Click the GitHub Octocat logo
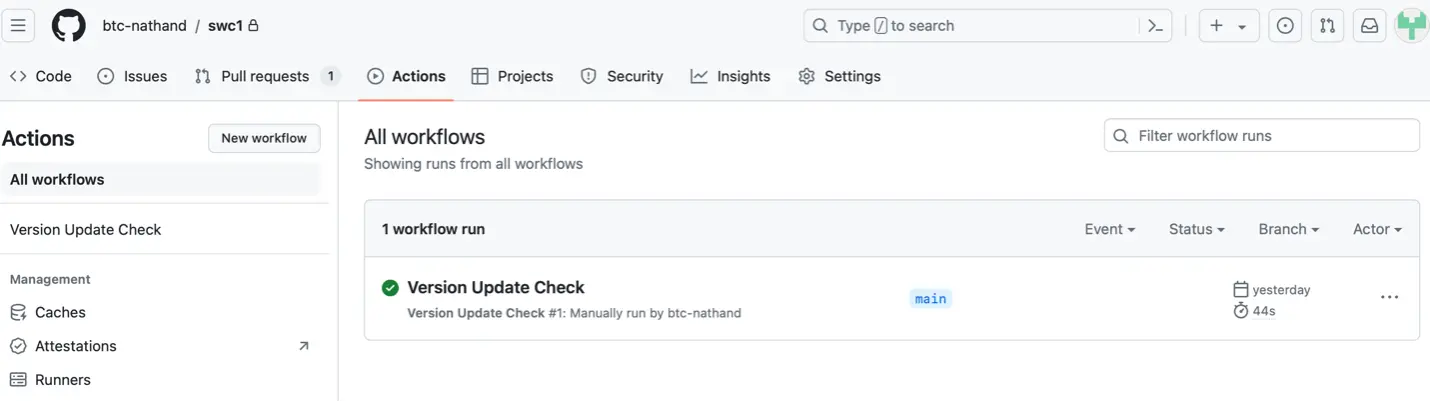 [x=68, y=26]
